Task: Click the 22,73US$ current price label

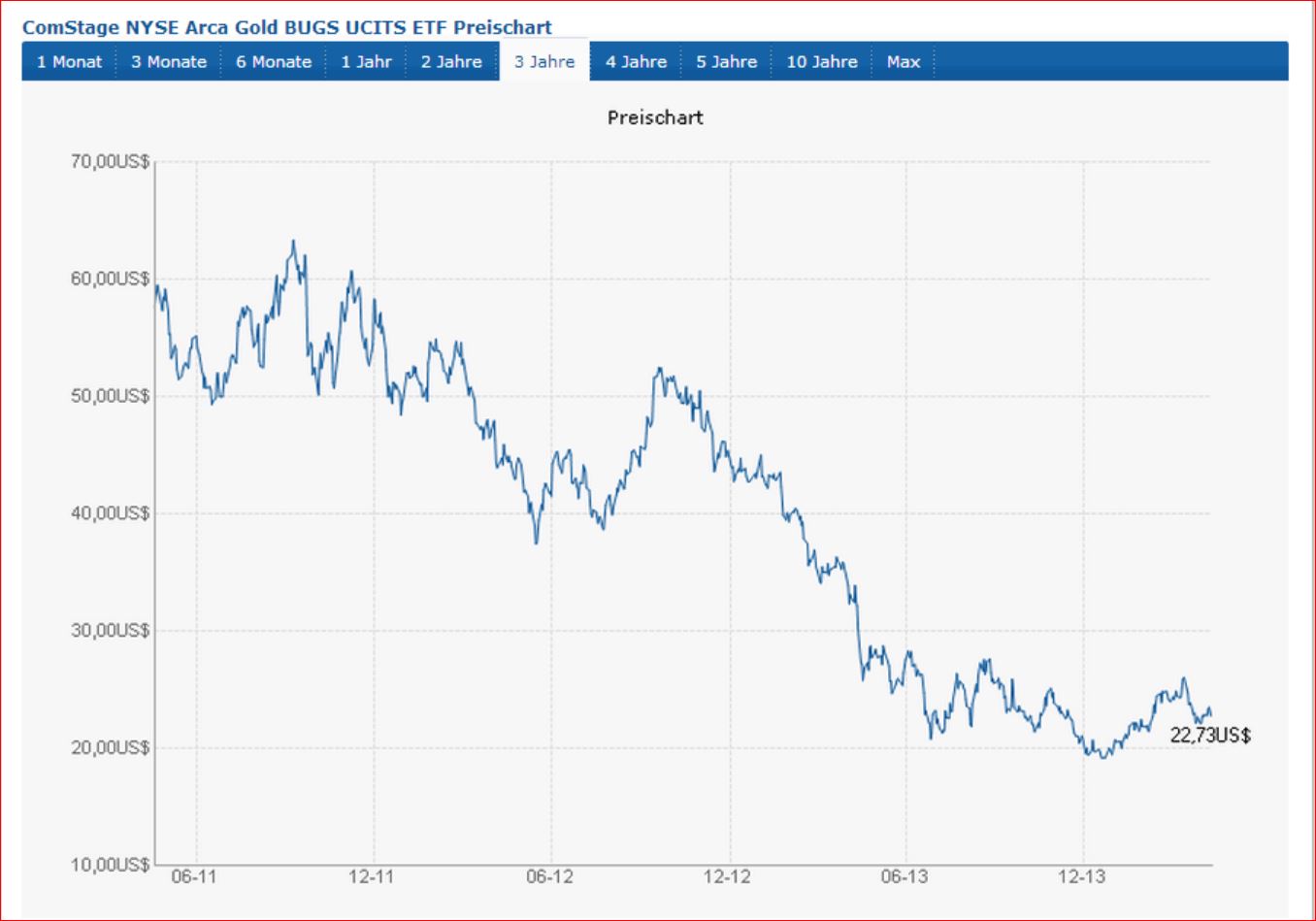Action: tap(1210, 735)
